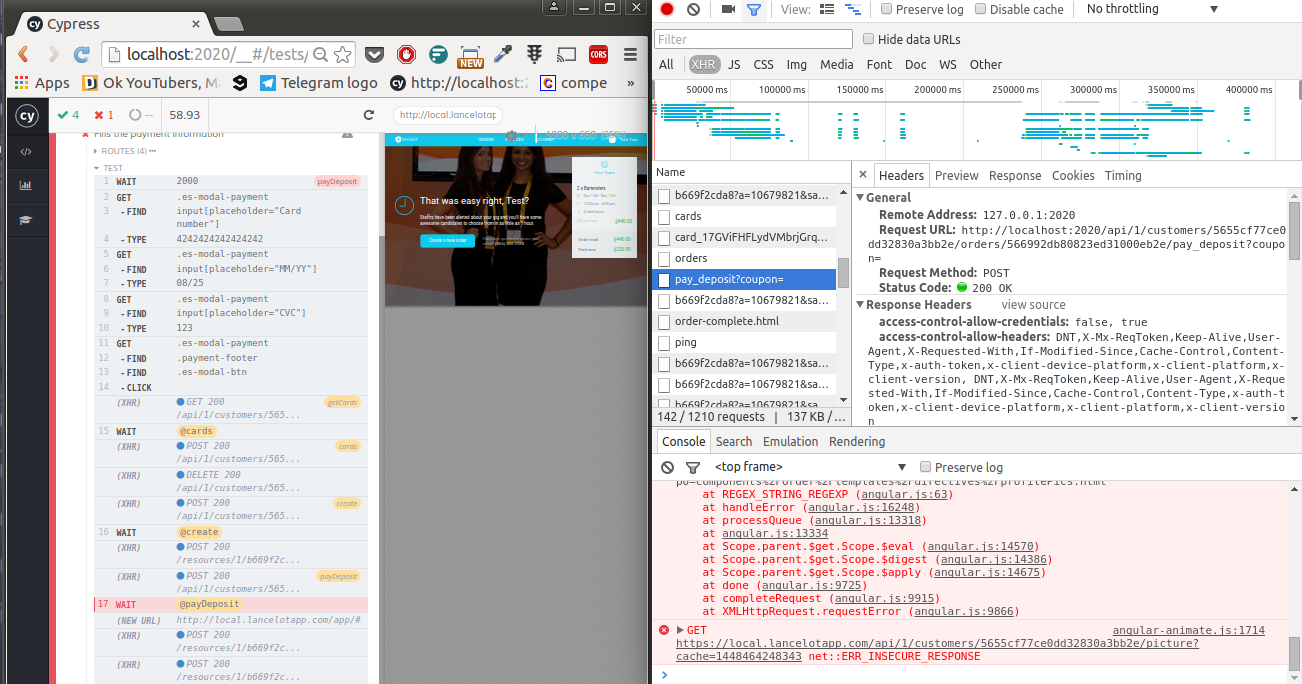Open the Telegram logo bookmark

tap(318, 83)
